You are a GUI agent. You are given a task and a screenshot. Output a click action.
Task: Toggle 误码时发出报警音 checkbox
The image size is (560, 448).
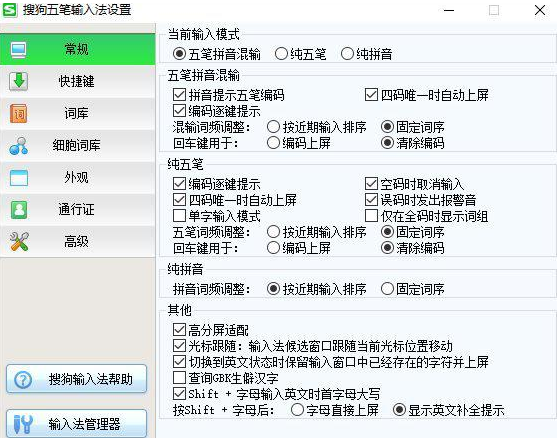371,200
